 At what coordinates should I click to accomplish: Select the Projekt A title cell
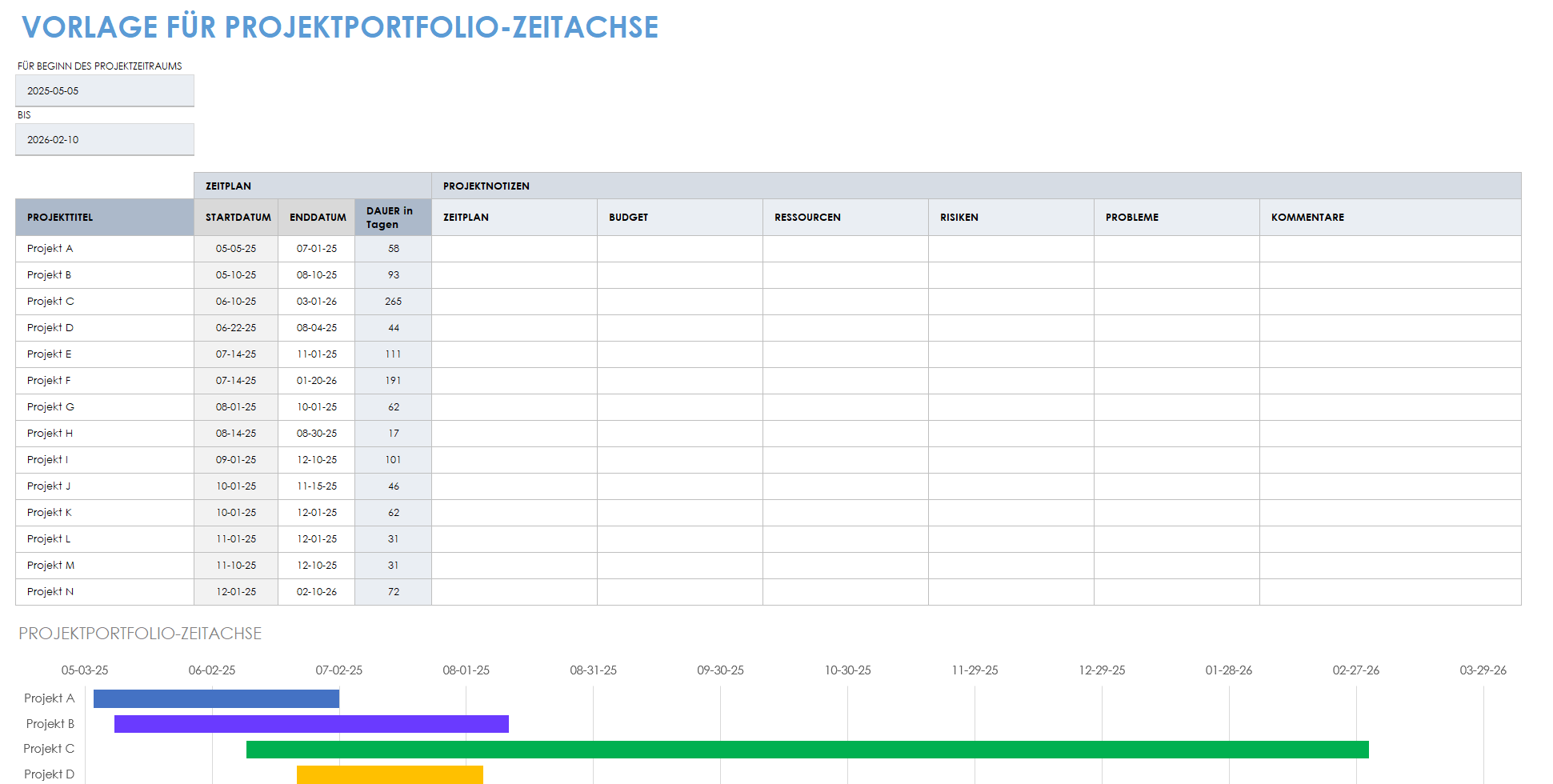[105, 249]
